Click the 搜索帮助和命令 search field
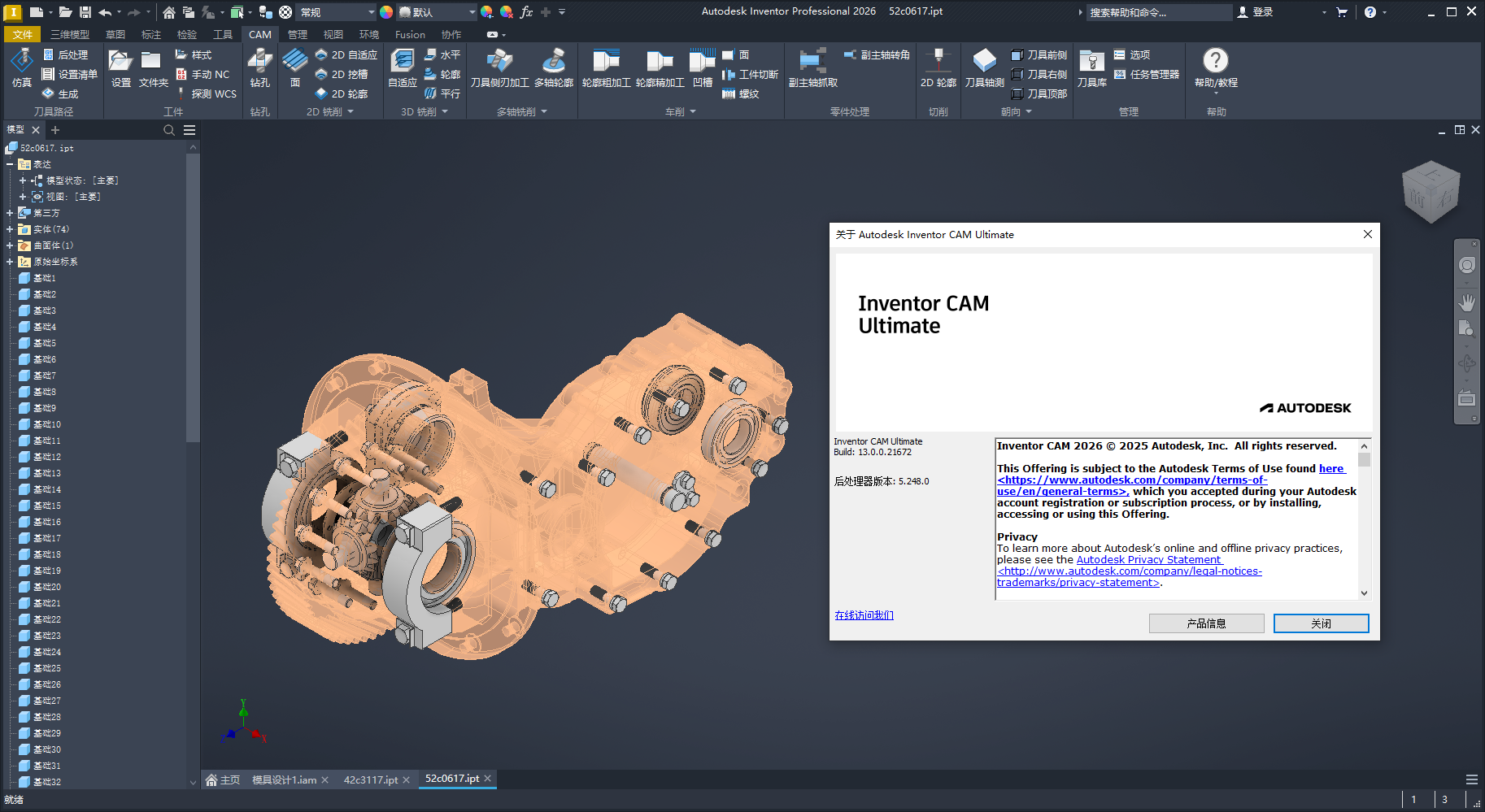 pyautogui.click(x=1158, y=12)
